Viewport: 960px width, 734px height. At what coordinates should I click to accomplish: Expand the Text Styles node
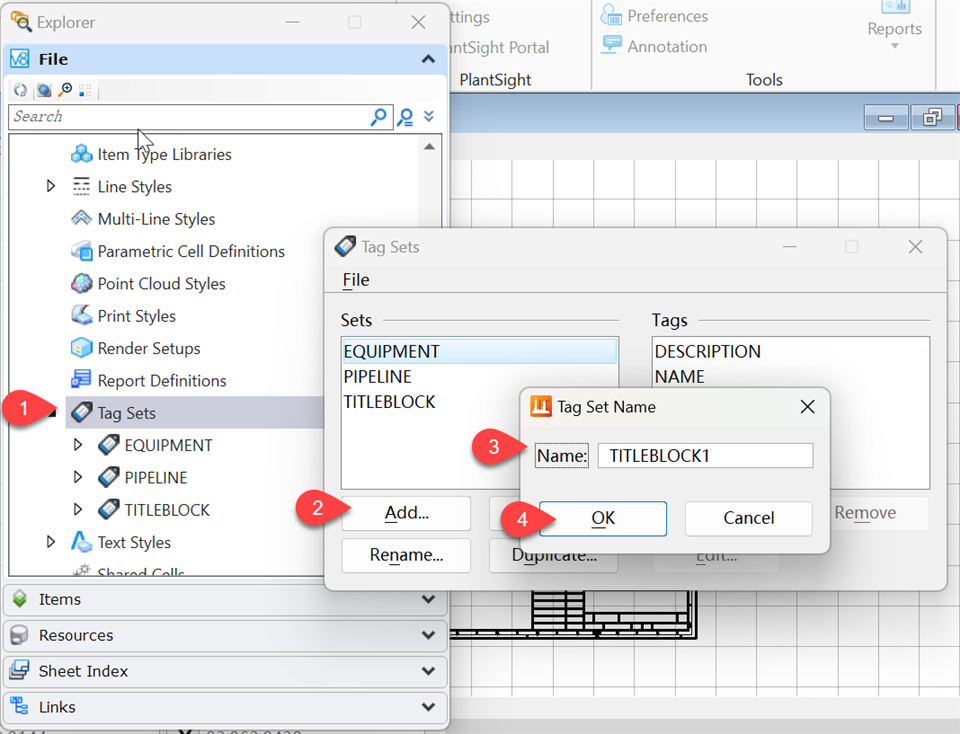(51, 542)
